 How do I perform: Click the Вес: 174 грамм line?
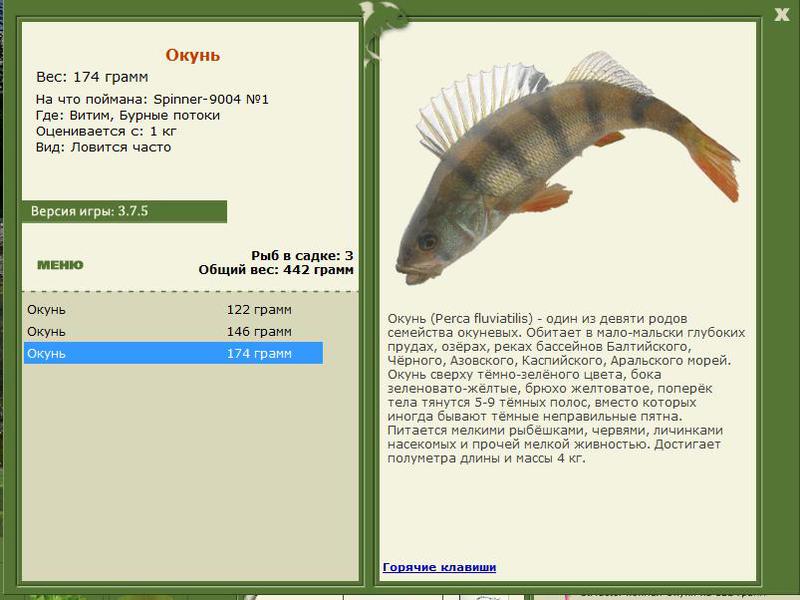(x=92, y=77)
